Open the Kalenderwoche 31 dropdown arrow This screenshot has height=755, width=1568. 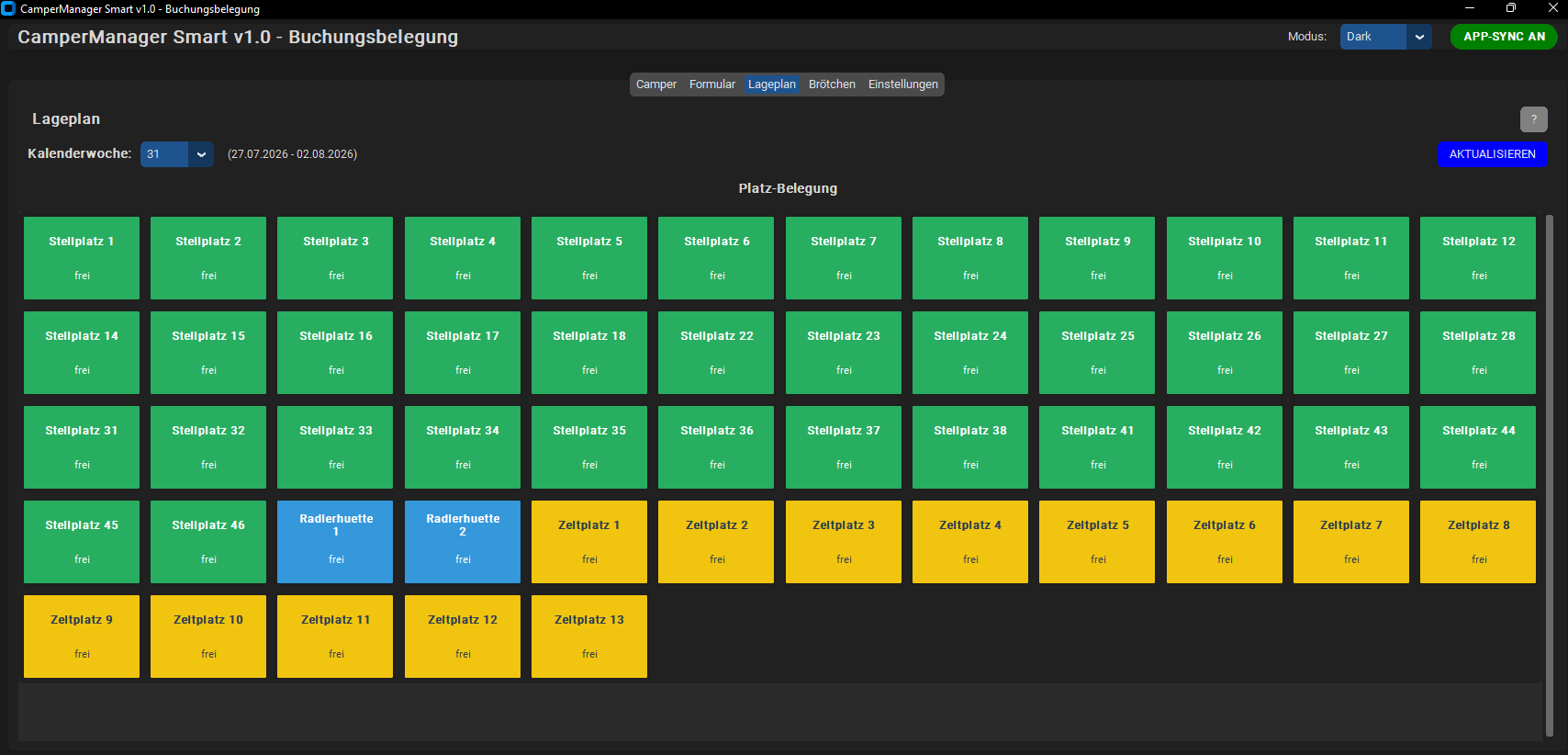201,154
